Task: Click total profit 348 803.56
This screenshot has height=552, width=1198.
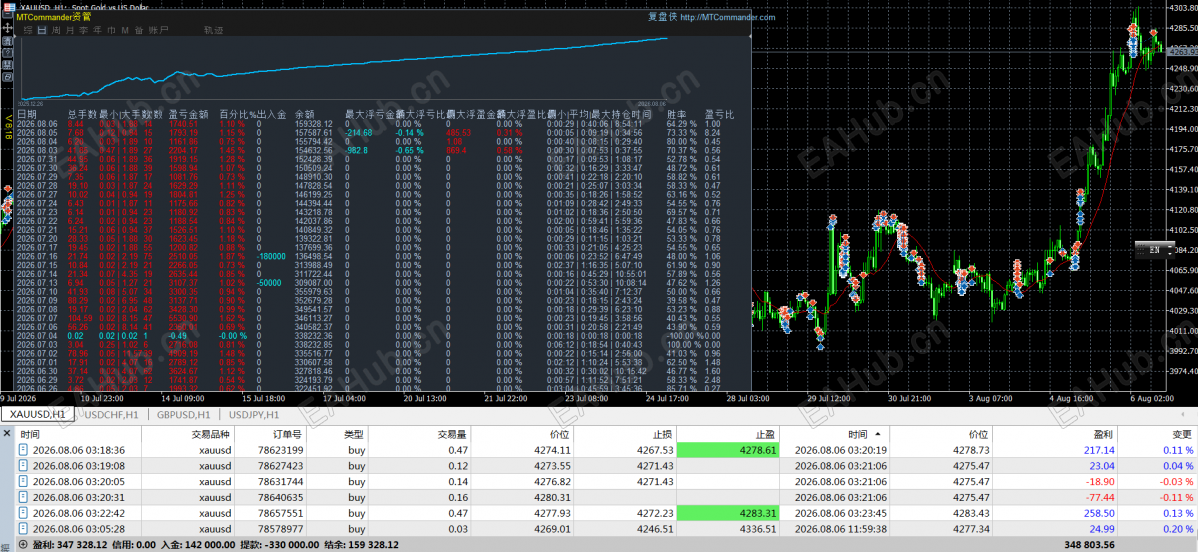Action: click(1090, 544)
